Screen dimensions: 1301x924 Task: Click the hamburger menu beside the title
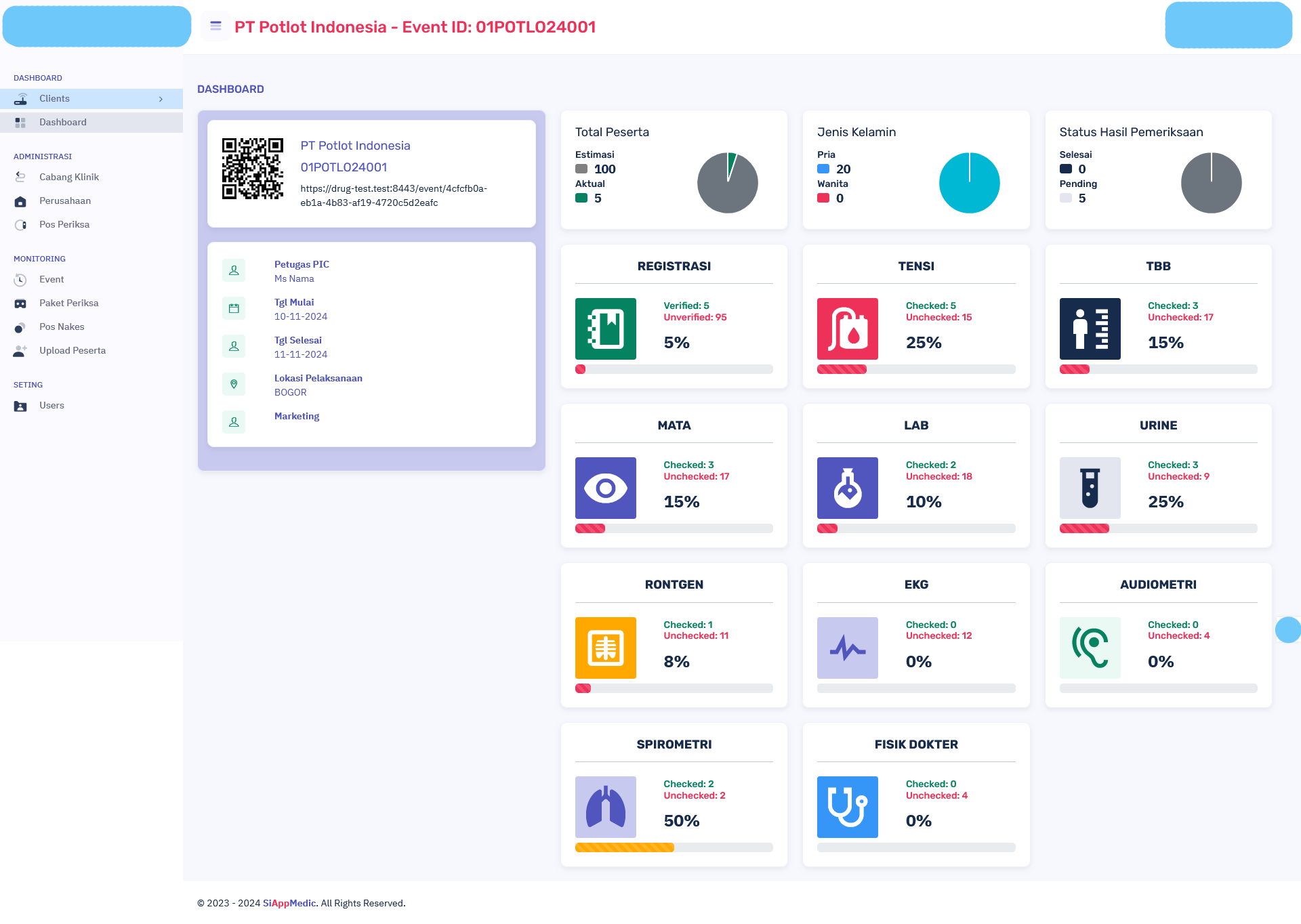tap(215, 26)
